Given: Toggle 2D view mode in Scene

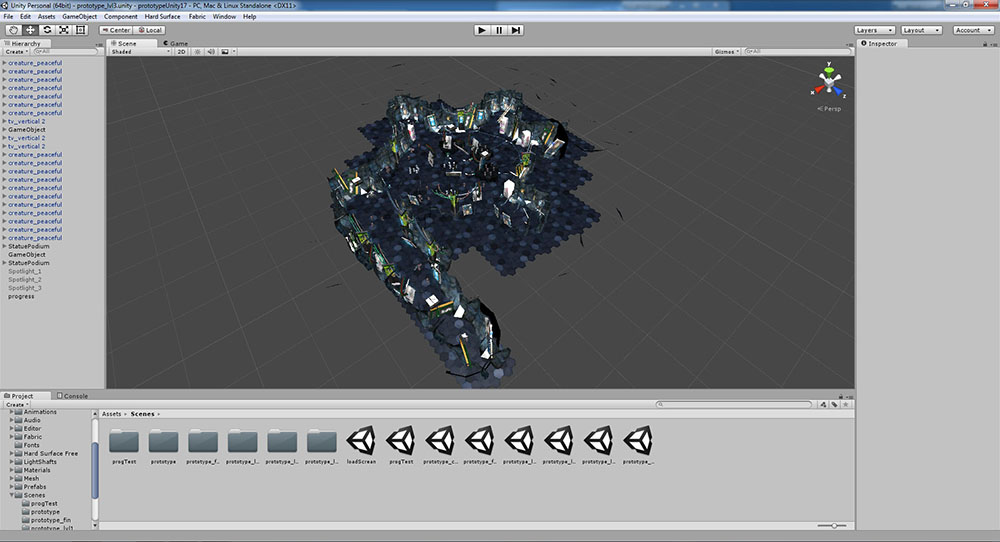Looking at the screenshot, I should (182, 51).
